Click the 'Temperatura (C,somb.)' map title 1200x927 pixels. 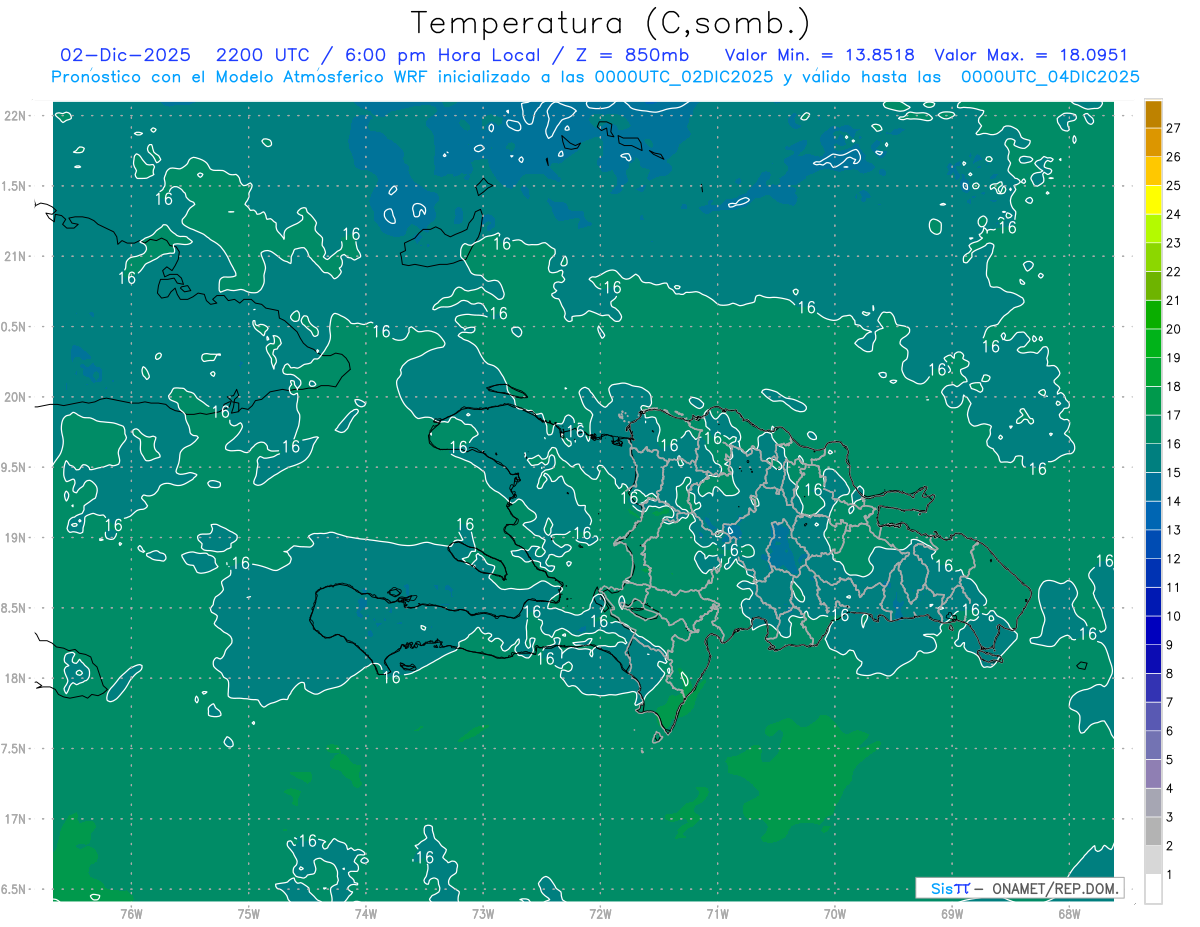point(610,23)
